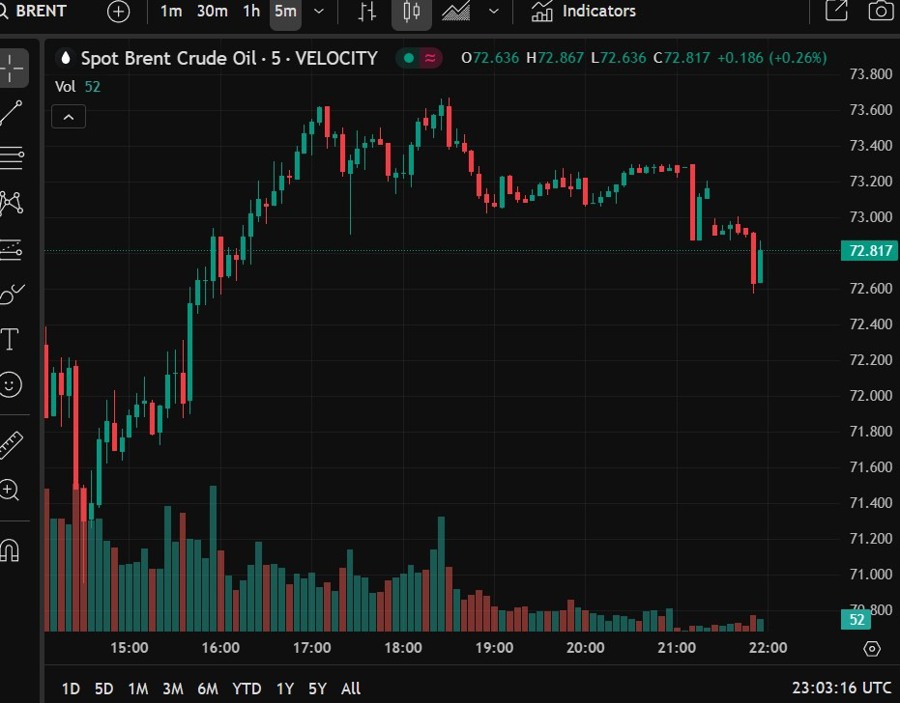Open the time interval dropdown arrow
Image resolution: width=900 pixels, height=703 pixels.
319,11
